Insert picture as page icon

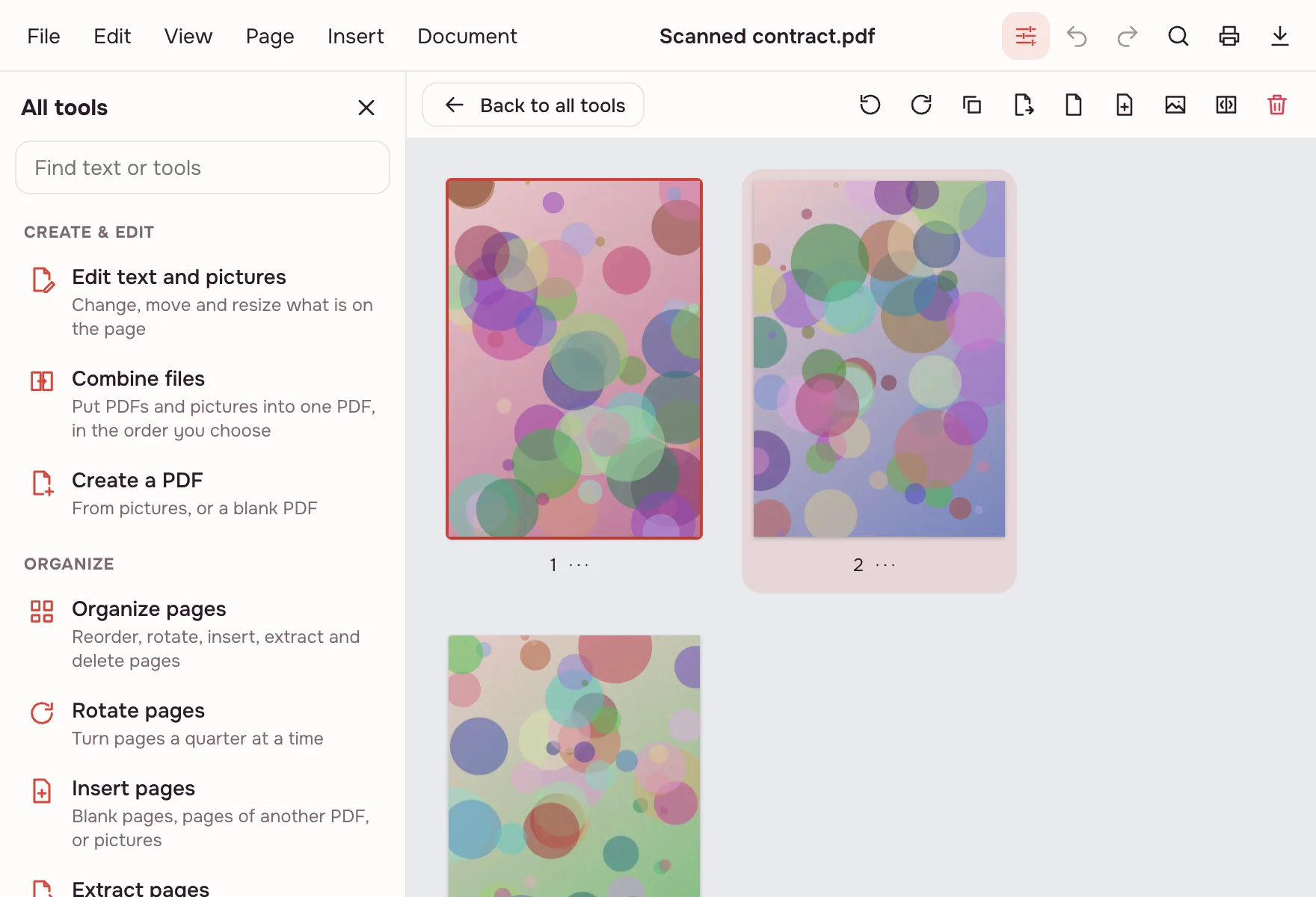point(1175,105)
